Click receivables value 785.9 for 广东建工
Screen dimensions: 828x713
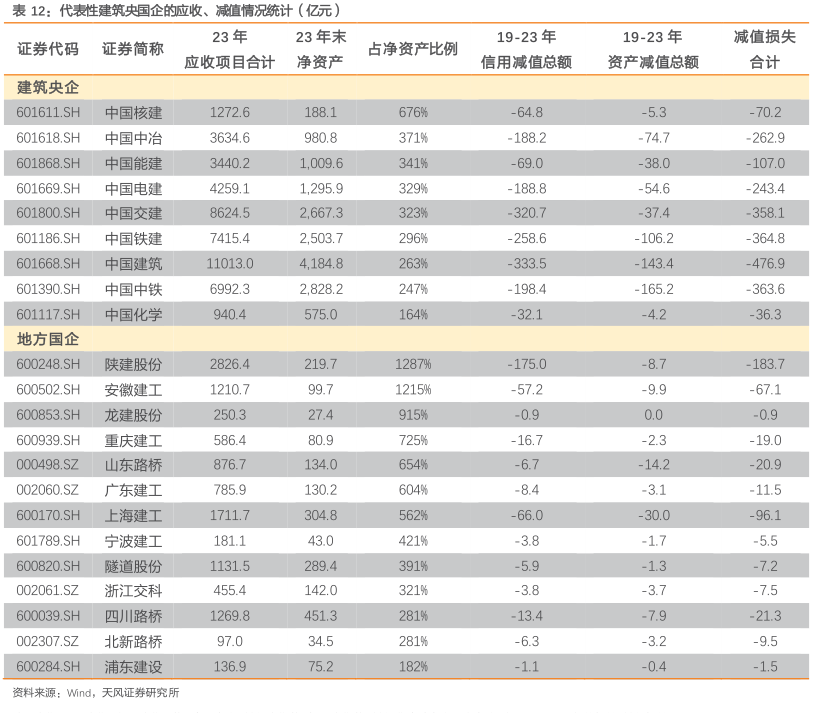[230, 490]
